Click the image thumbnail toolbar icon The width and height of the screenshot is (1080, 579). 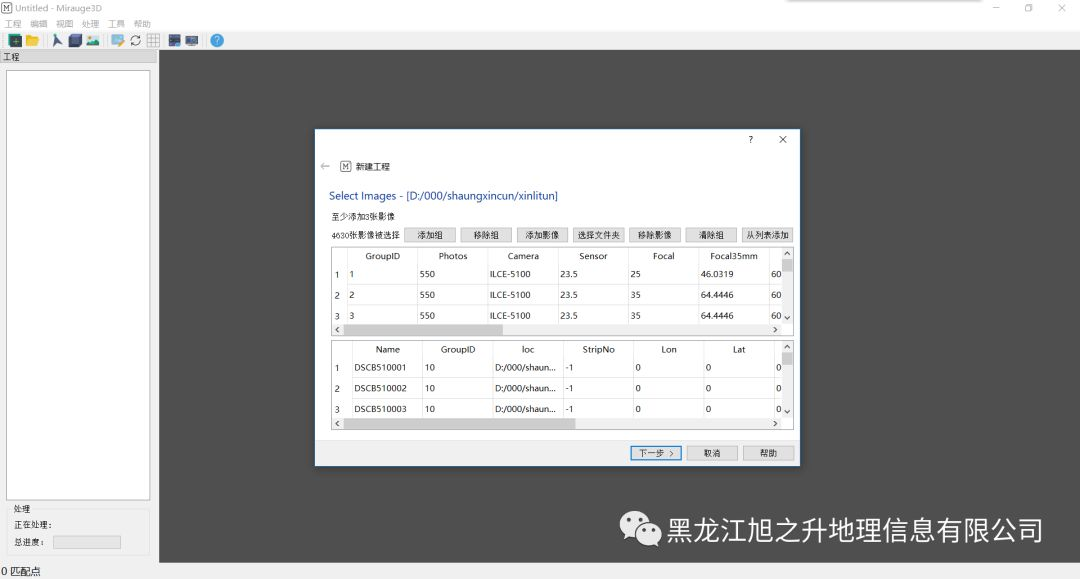tap(93, 40)
